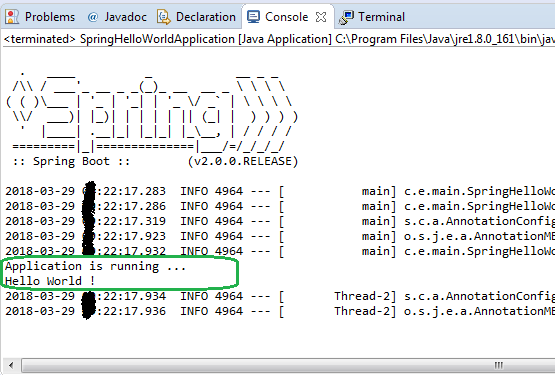
Task: Click the Javadoc @ icon
Action: coord(93,17)
